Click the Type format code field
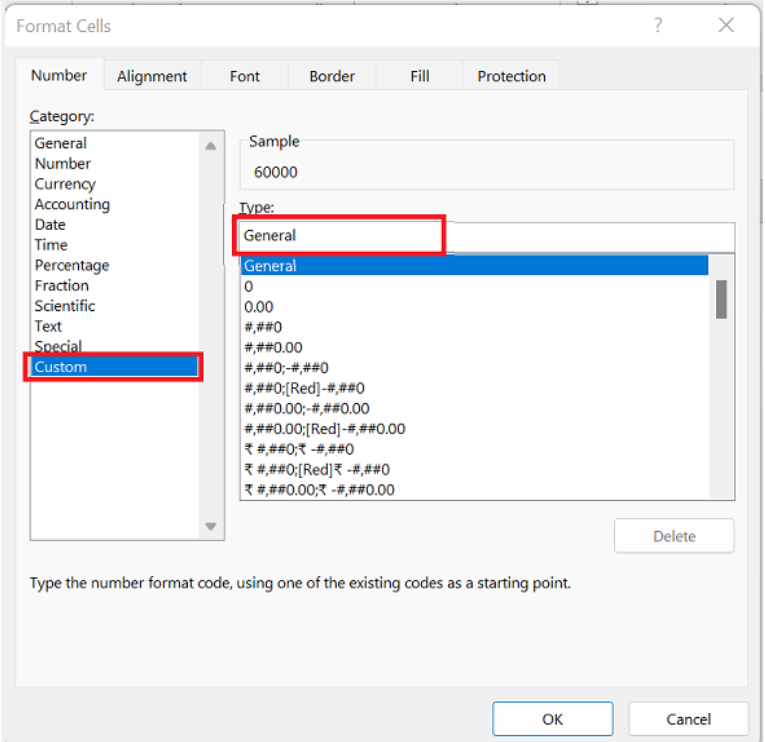The height and width of the screenshot is (742, 765). [x=487, y=236]
